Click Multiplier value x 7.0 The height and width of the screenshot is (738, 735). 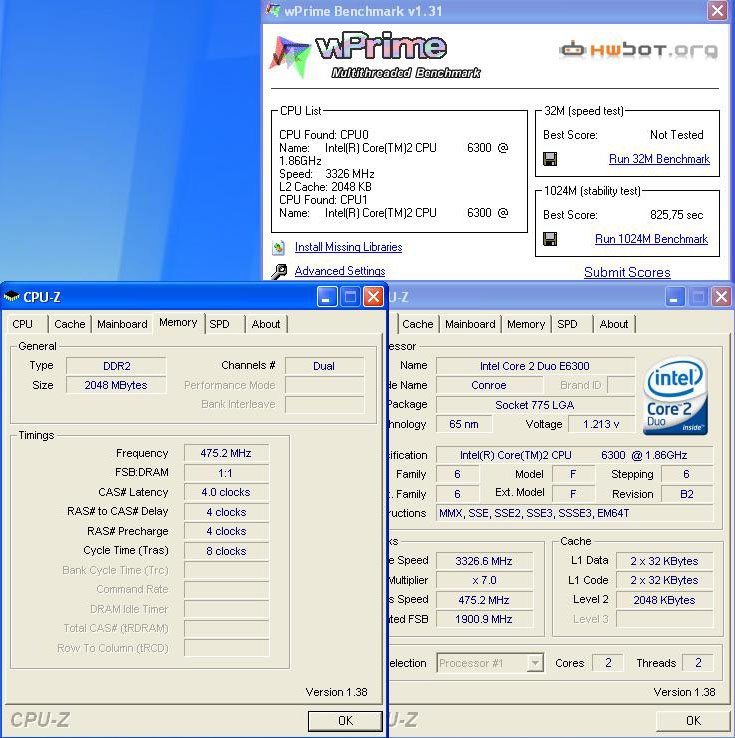[x=484, y=580]
